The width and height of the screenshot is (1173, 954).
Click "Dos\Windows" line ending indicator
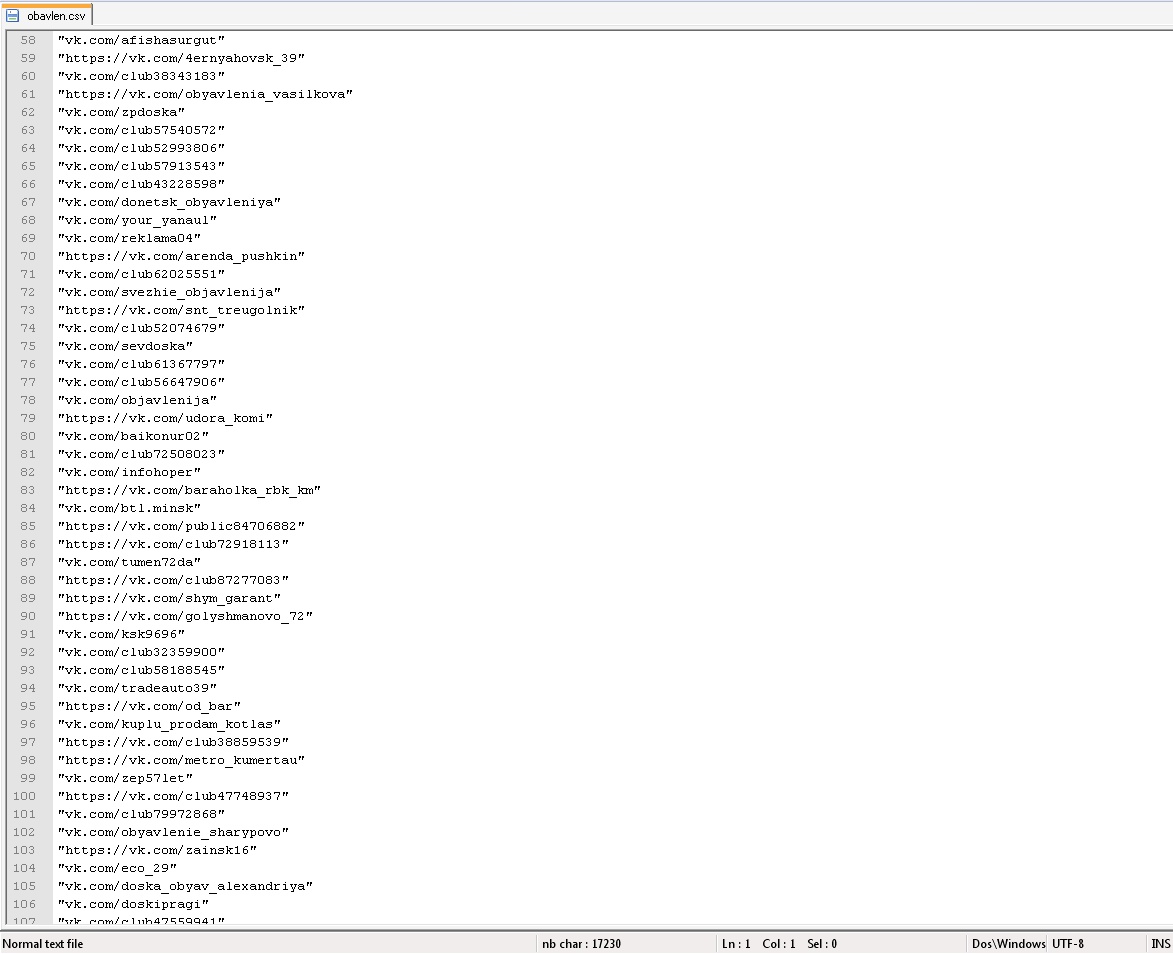coord(1008,944)
